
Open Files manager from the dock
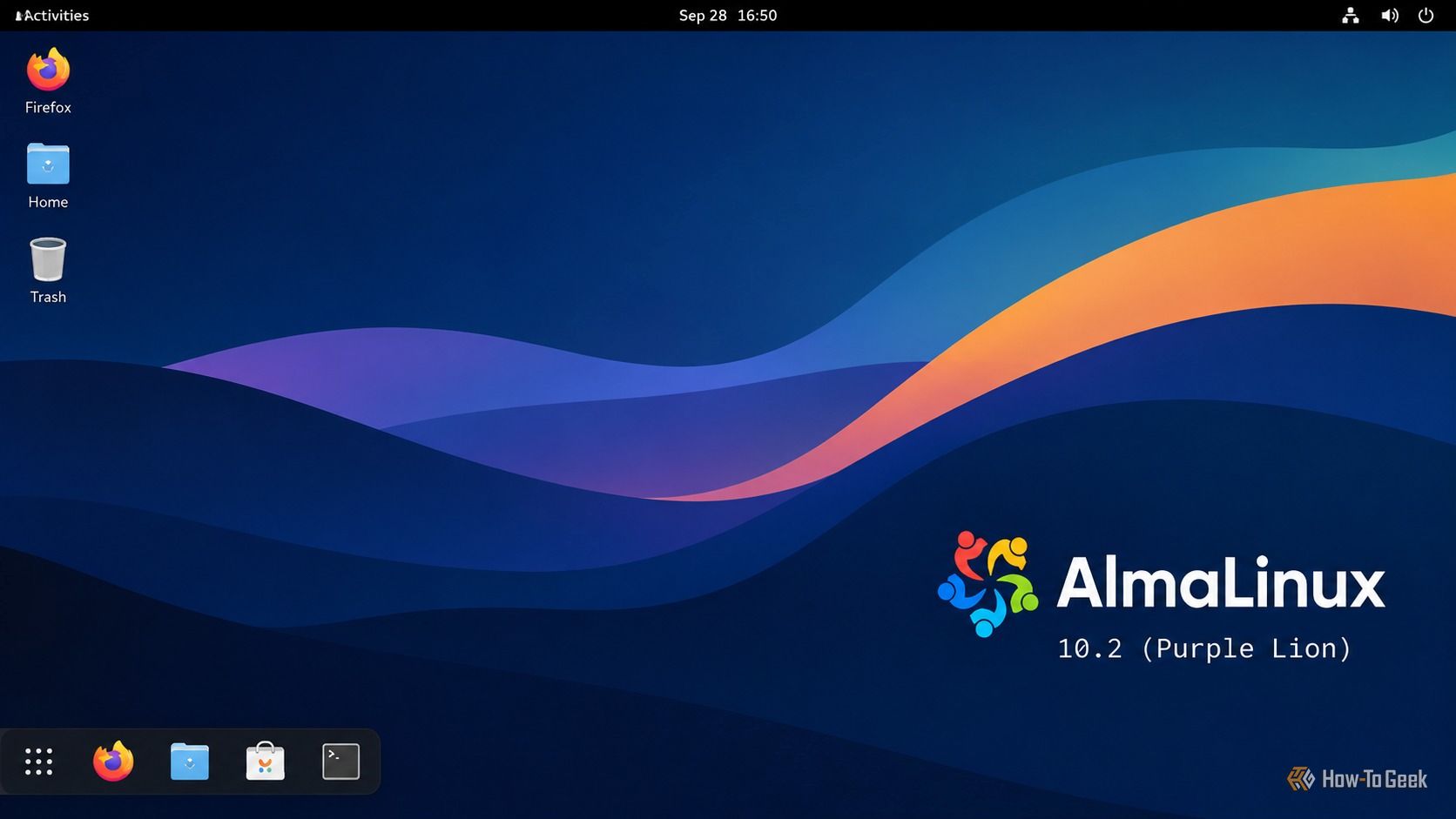point(189,762)
